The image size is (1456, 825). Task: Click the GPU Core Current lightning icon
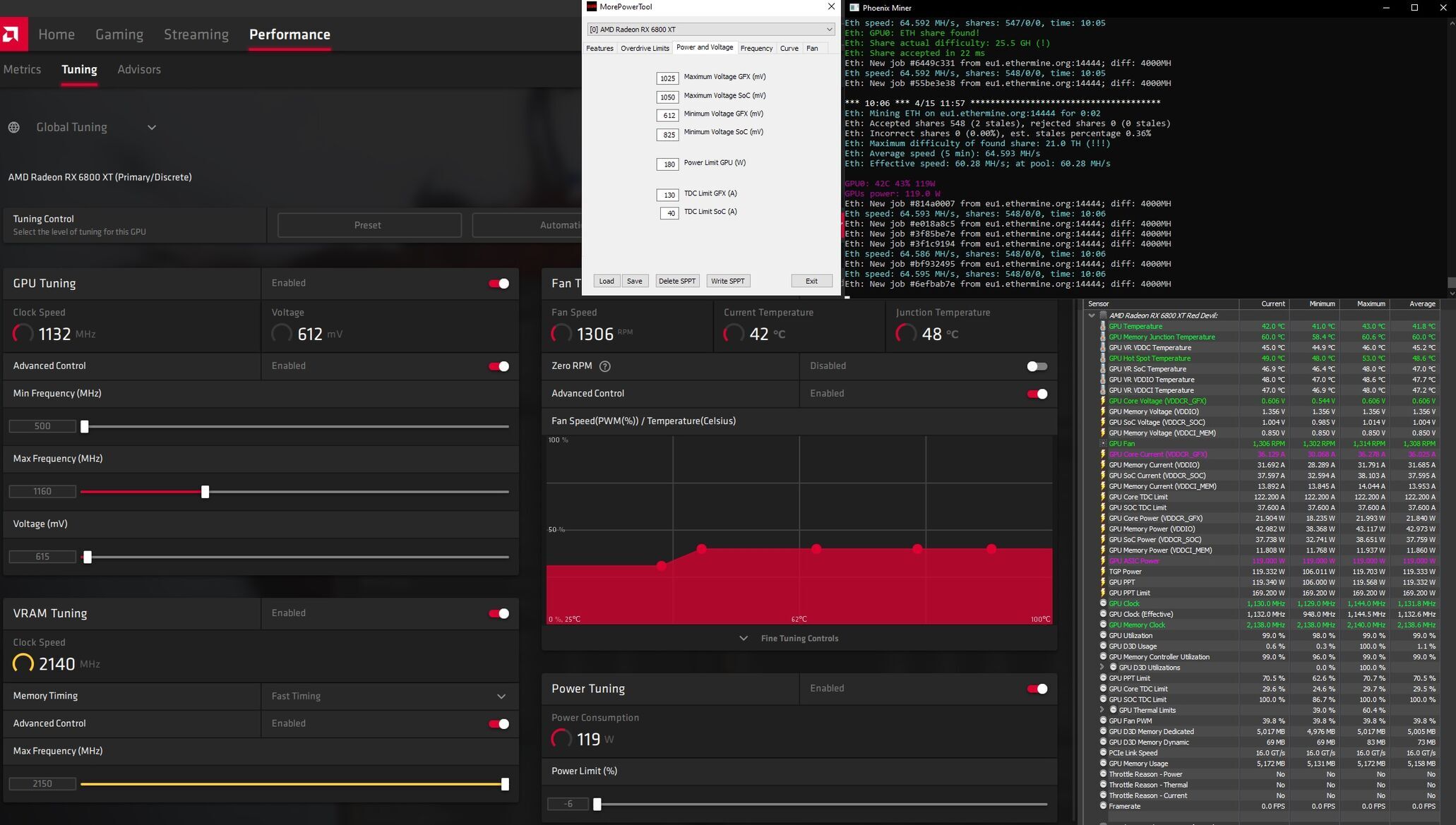[1103, 454]
